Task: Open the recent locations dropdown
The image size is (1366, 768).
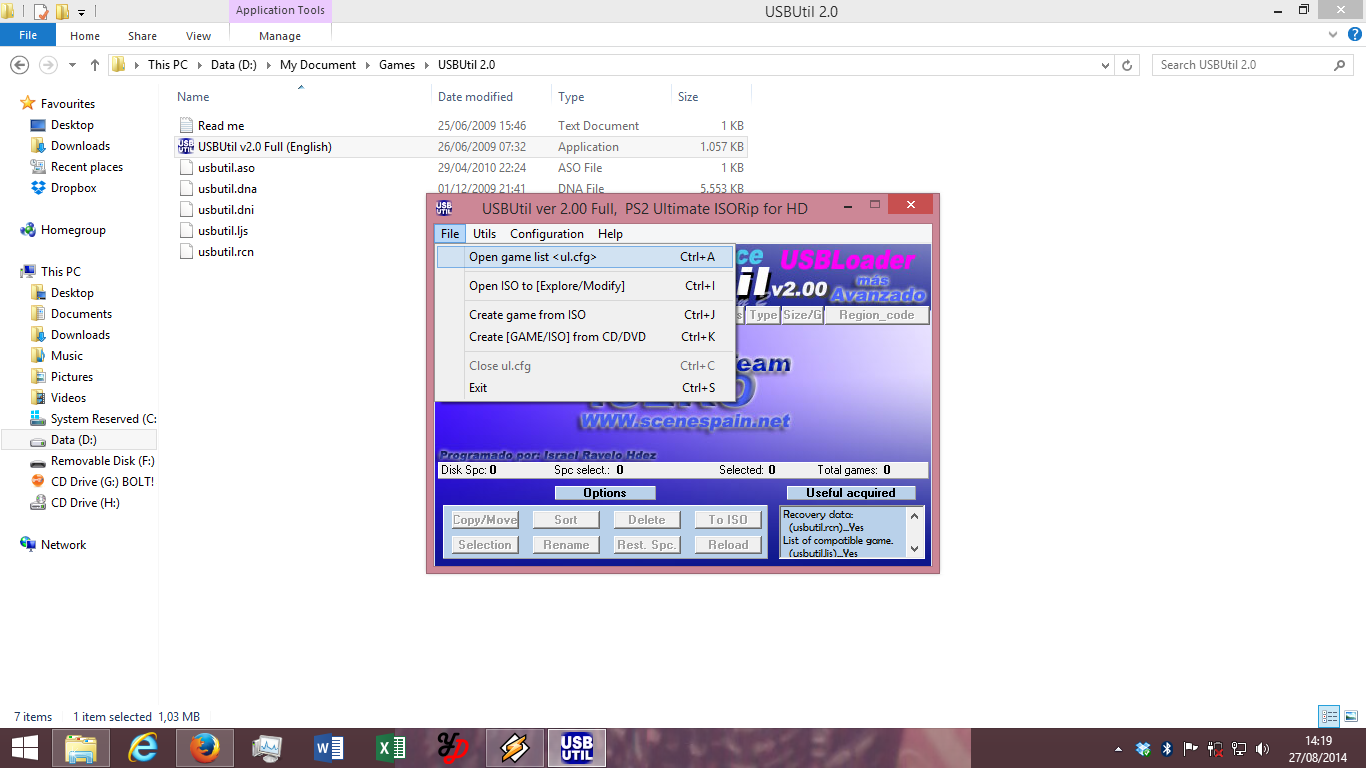Action: click(72, 65)
